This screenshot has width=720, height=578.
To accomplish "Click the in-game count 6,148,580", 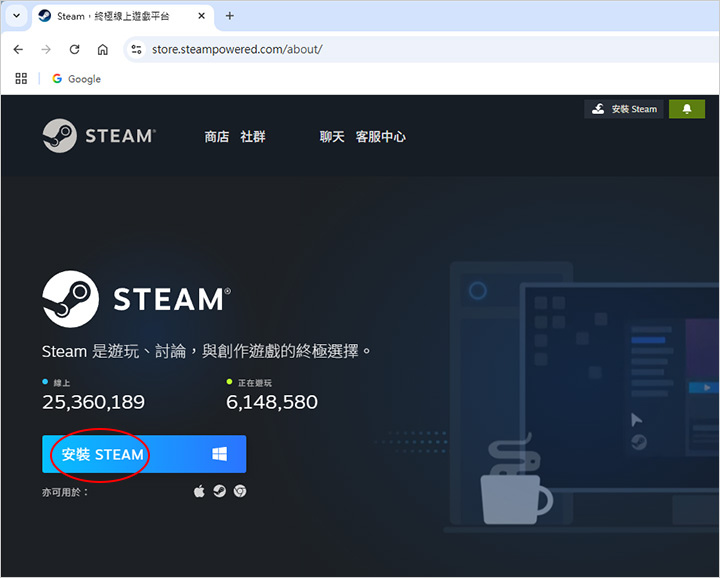I will tap(272, 402).
